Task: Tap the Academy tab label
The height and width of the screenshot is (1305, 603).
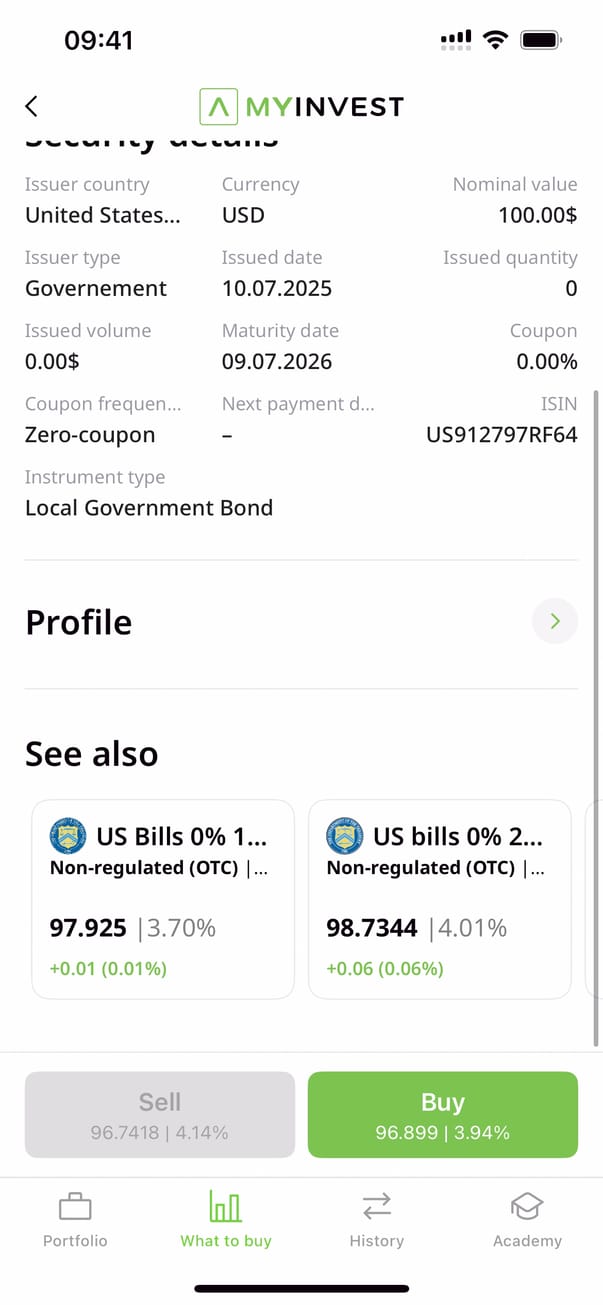Action: 527,1241
